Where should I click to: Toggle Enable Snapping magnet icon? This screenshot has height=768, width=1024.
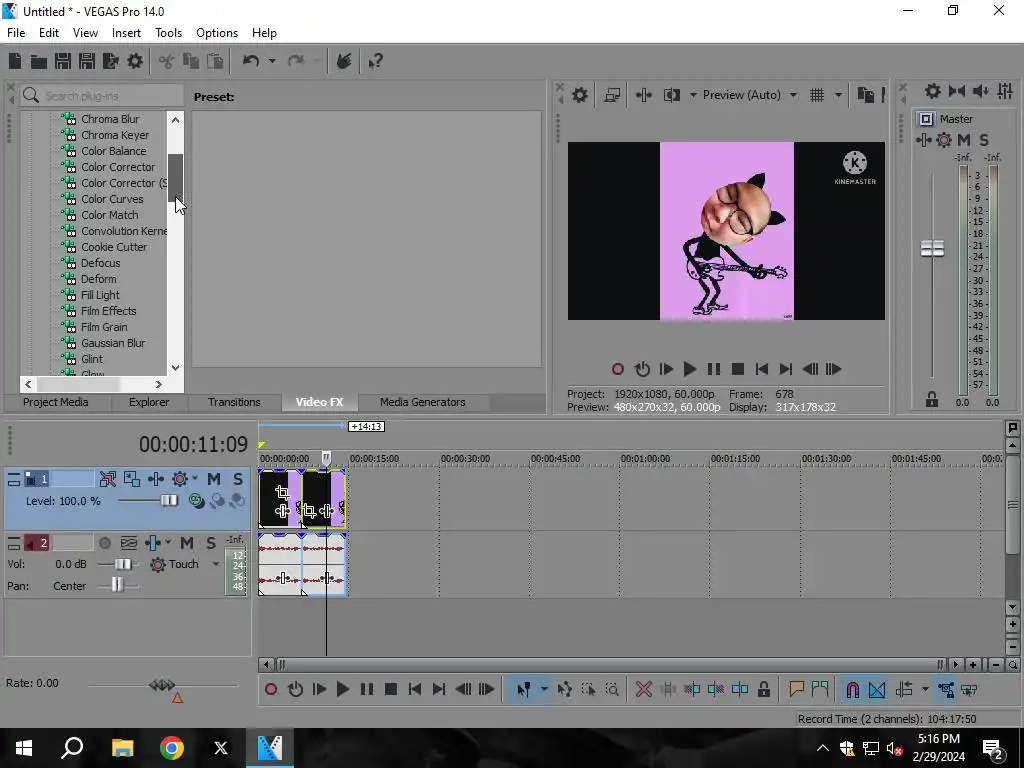852,689
